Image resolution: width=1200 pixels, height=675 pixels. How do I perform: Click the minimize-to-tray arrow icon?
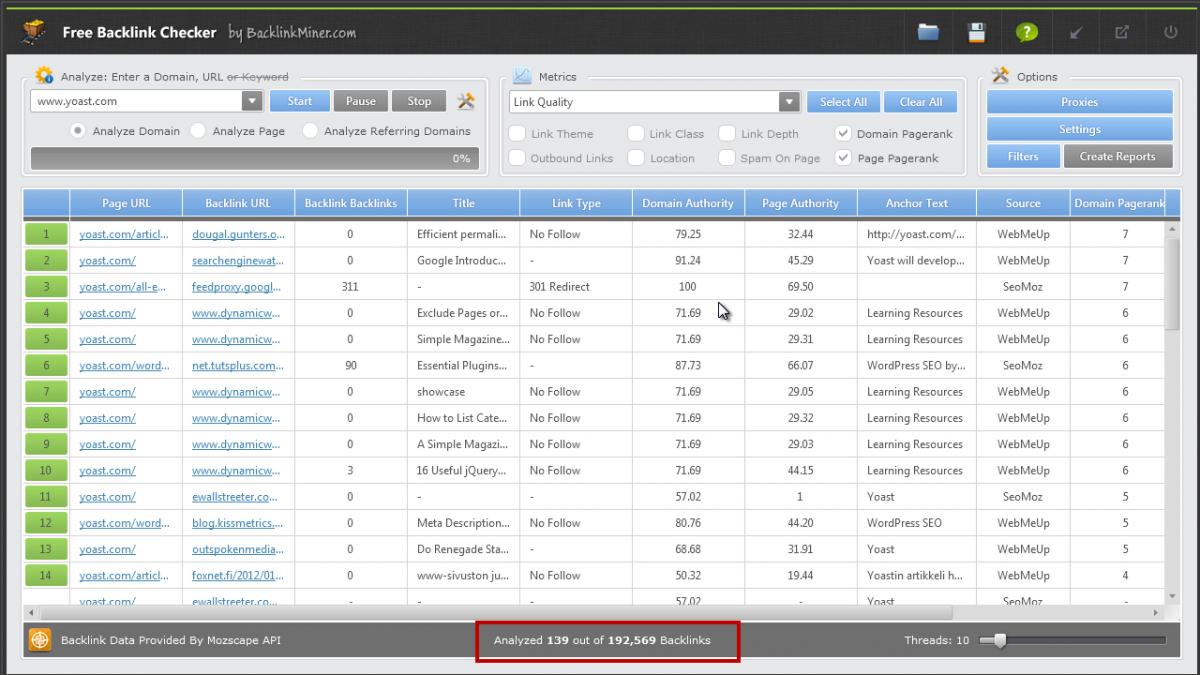1076,32
